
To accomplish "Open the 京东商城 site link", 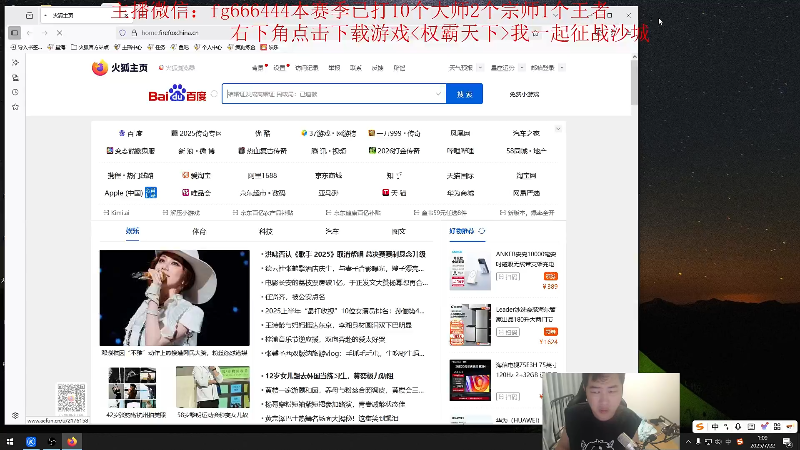I will coord(329,176).
